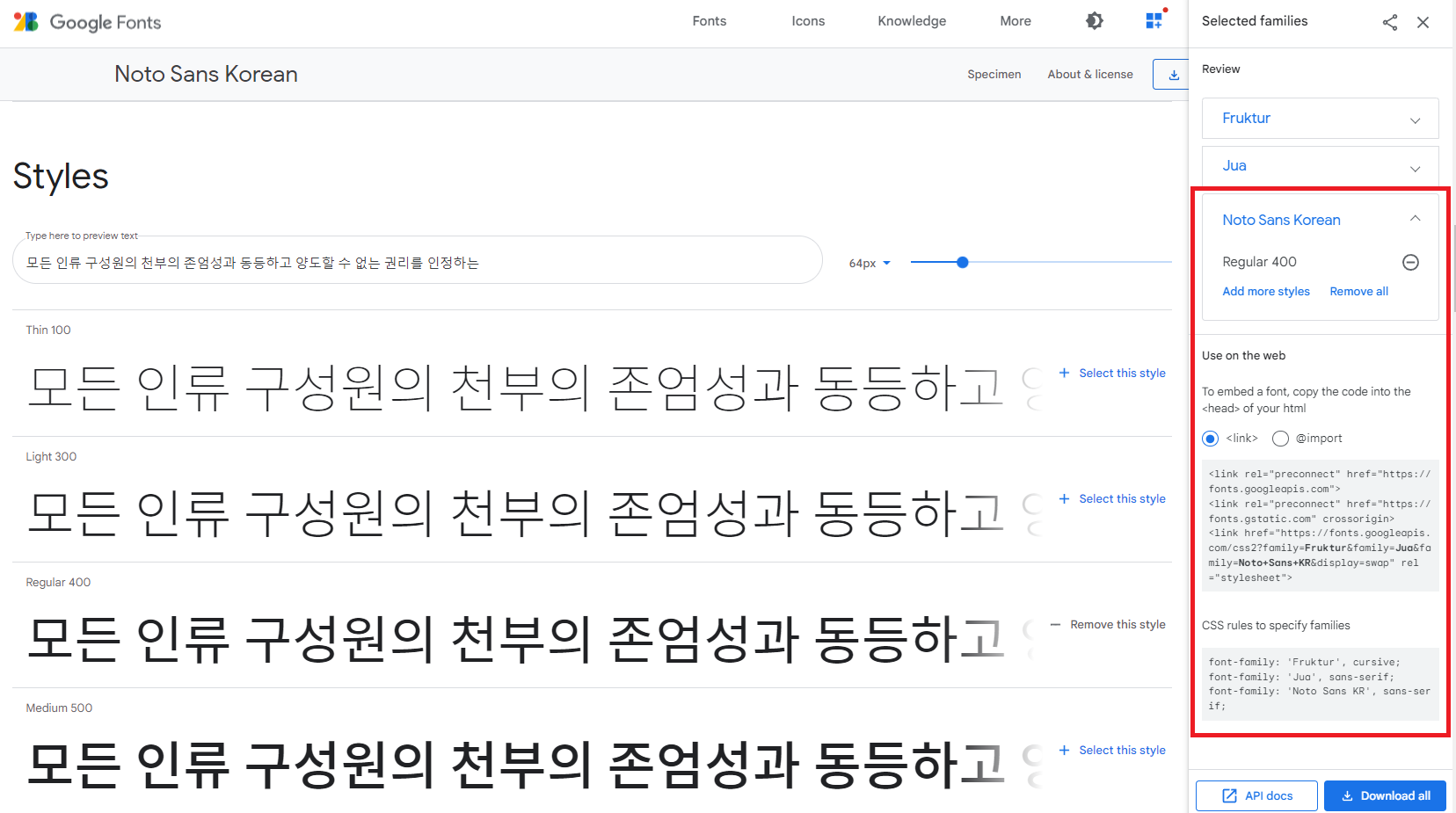Click the 'Regular 400' label in styles list
Viewport: 1456px width, 813px height.
point(58,583)
